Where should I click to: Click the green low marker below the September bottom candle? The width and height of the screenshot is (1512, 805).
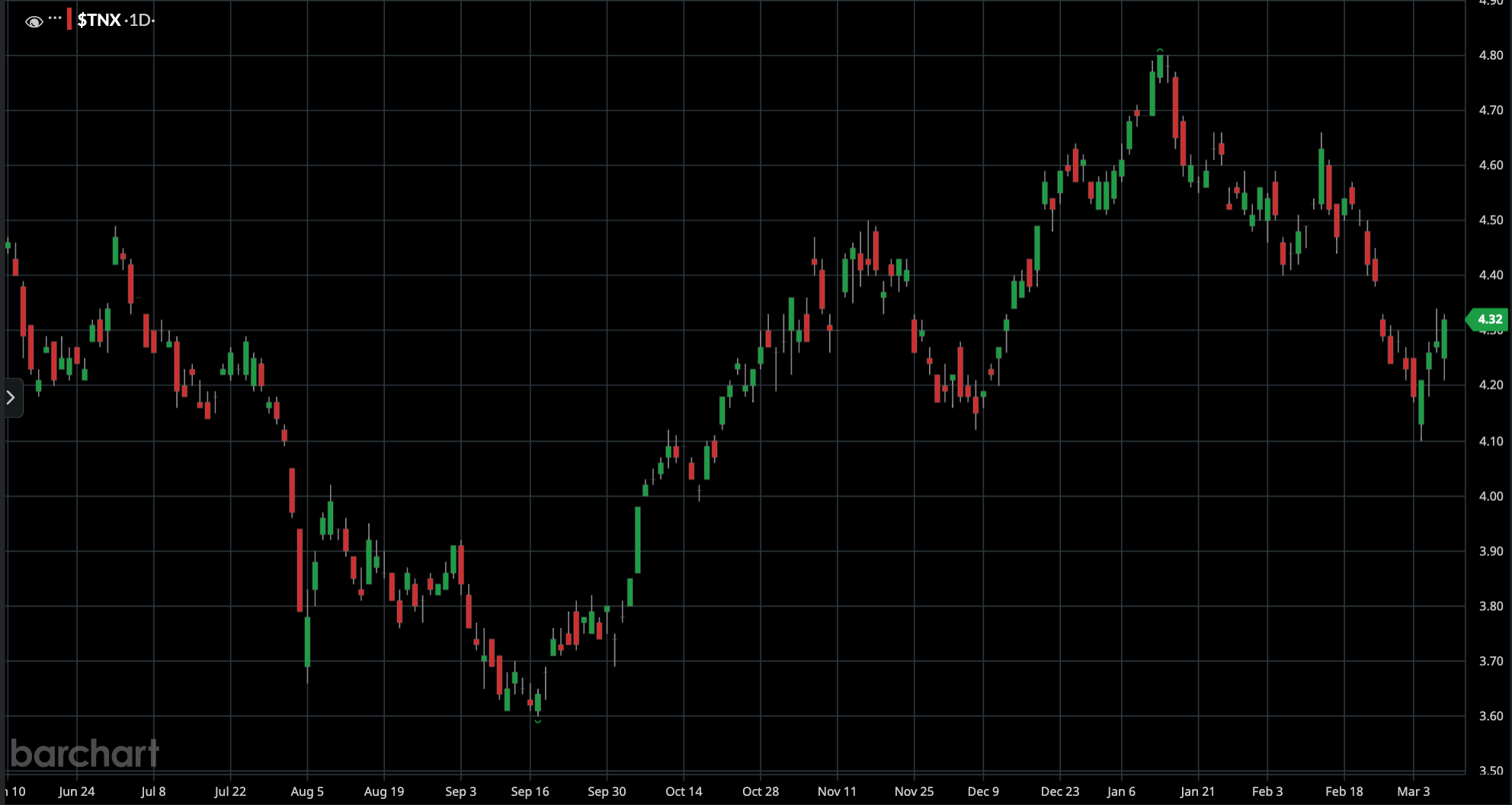[x=538, y=720]
